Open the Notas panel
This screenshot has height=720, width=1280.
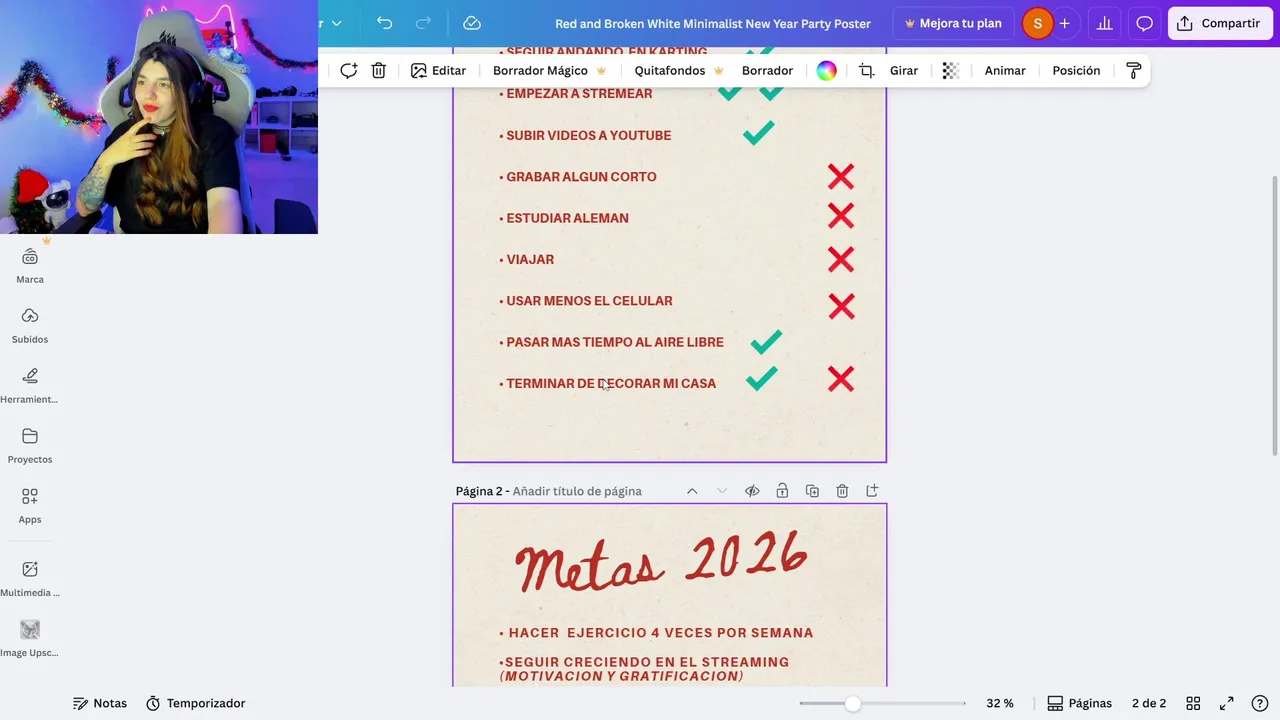click(100, 703)
